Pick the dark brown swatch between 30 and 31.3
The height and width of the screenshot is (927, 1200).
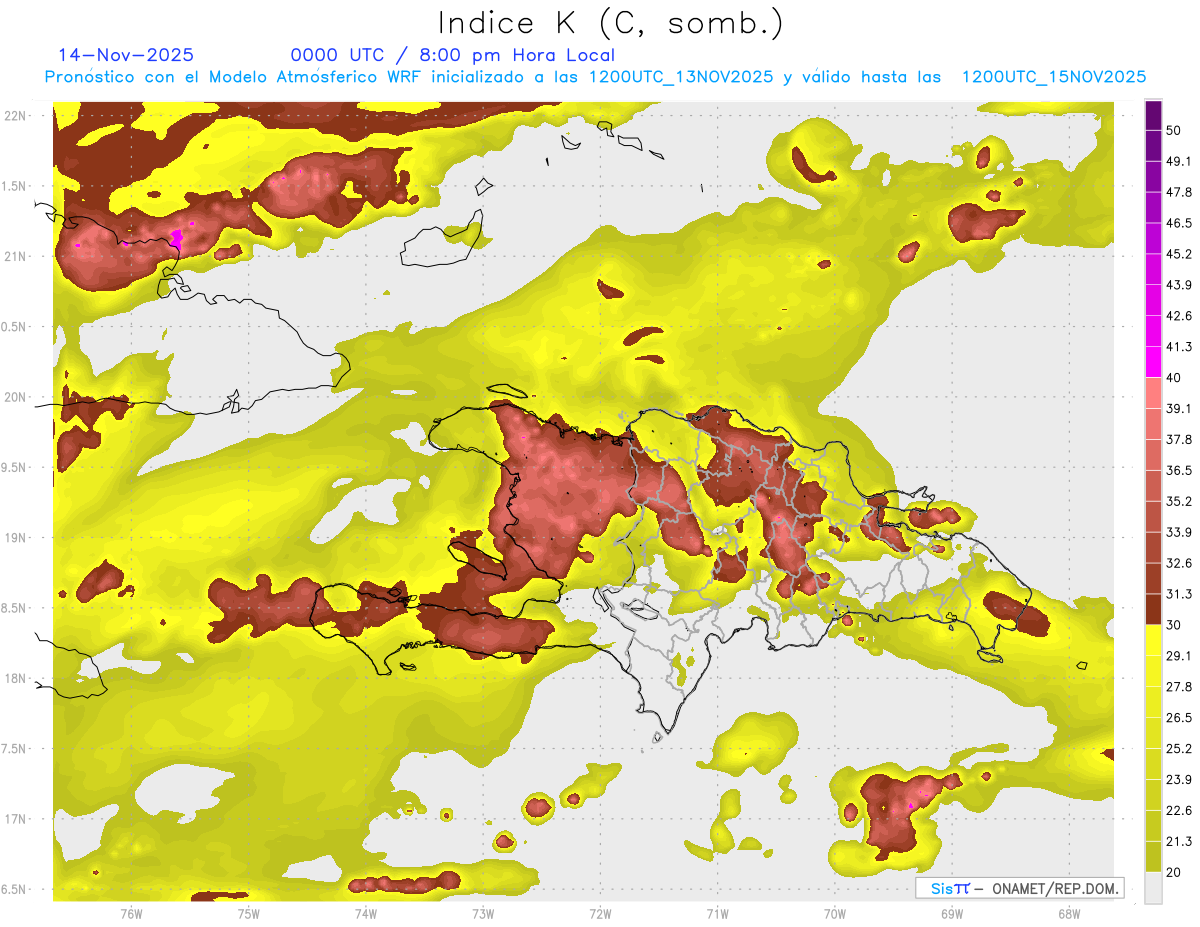1153,610
